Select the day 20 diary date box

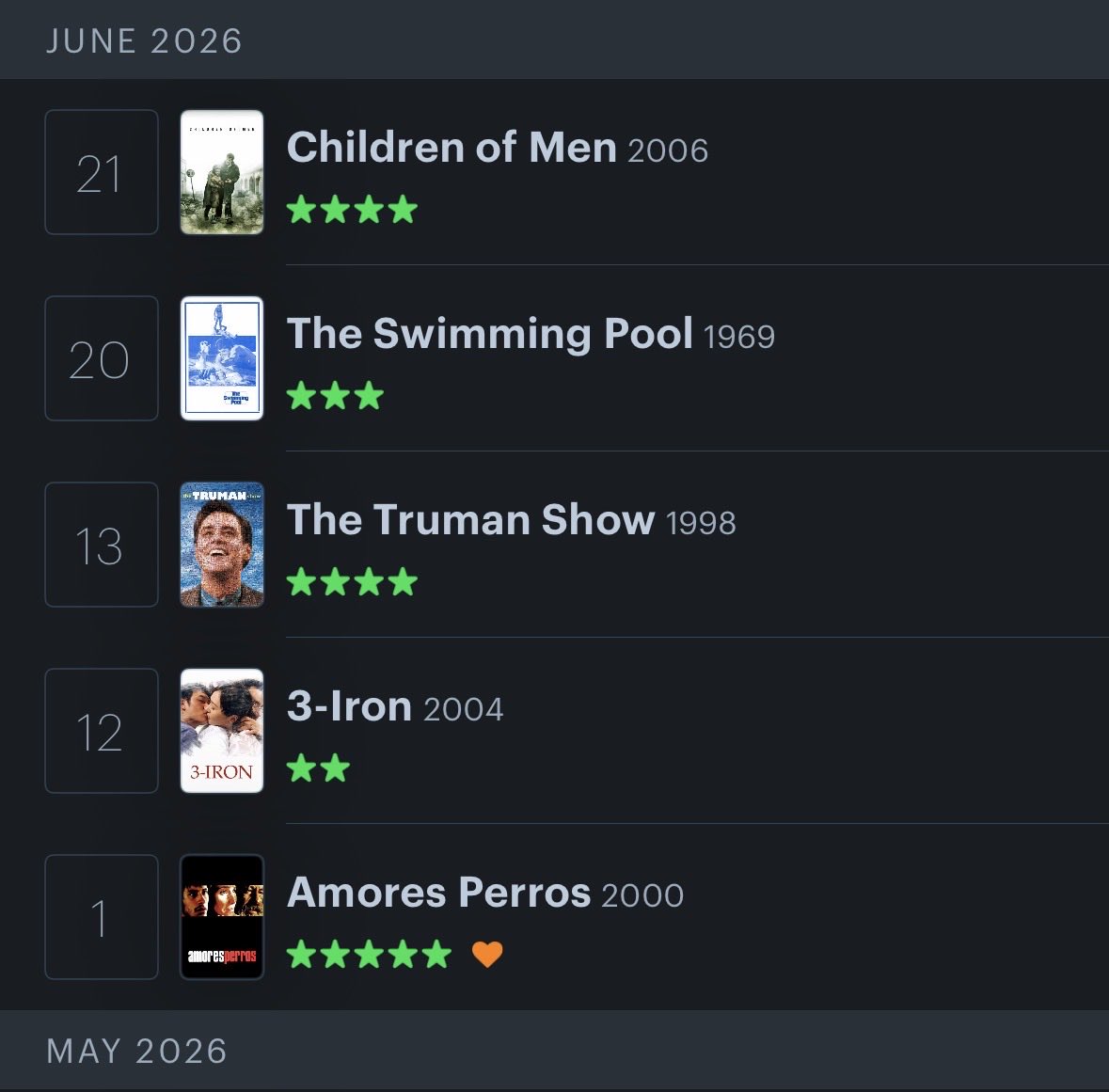(x=102, y=357)
